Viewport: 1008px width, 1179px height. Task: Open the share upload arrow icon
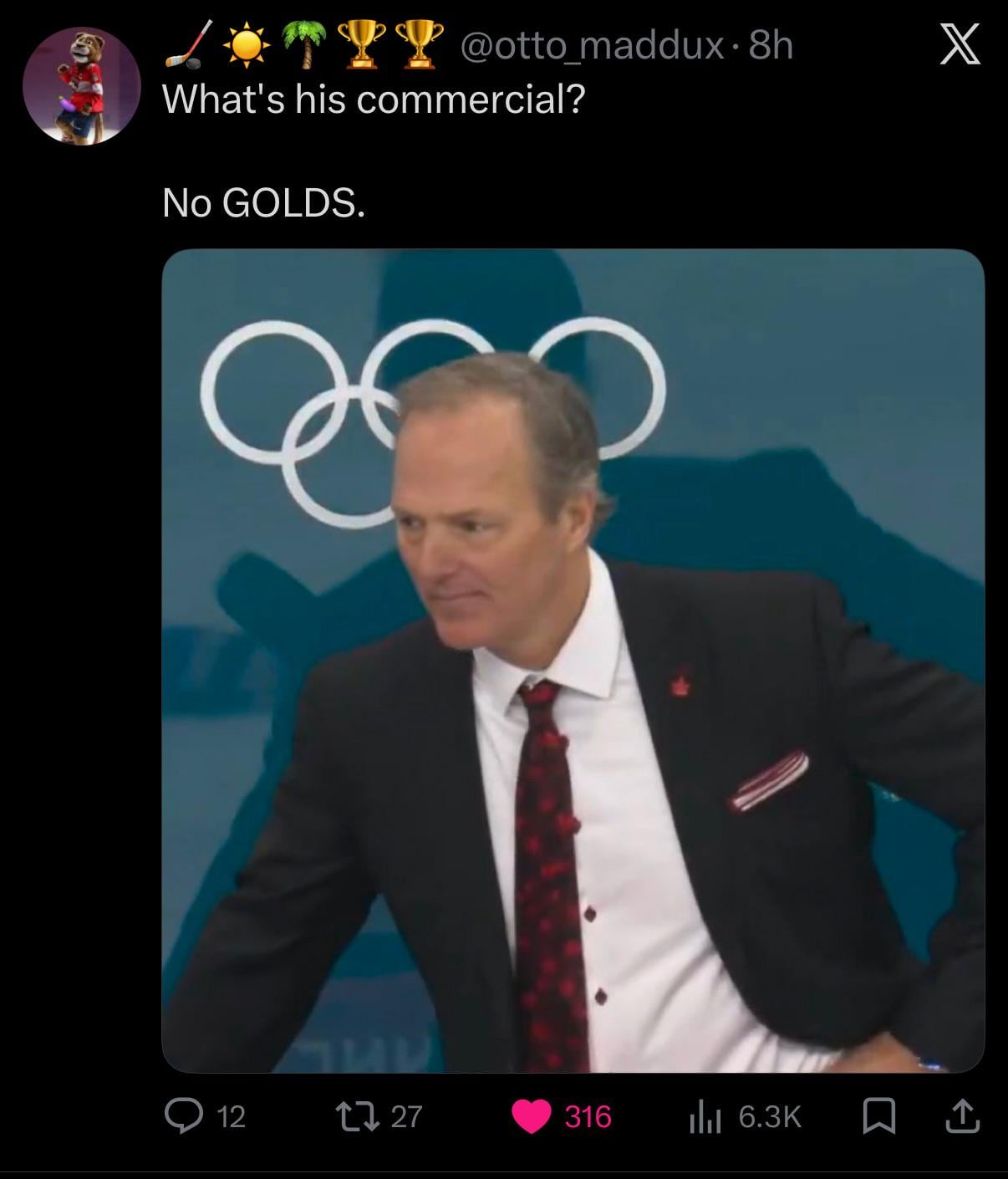coord(962,1116)
